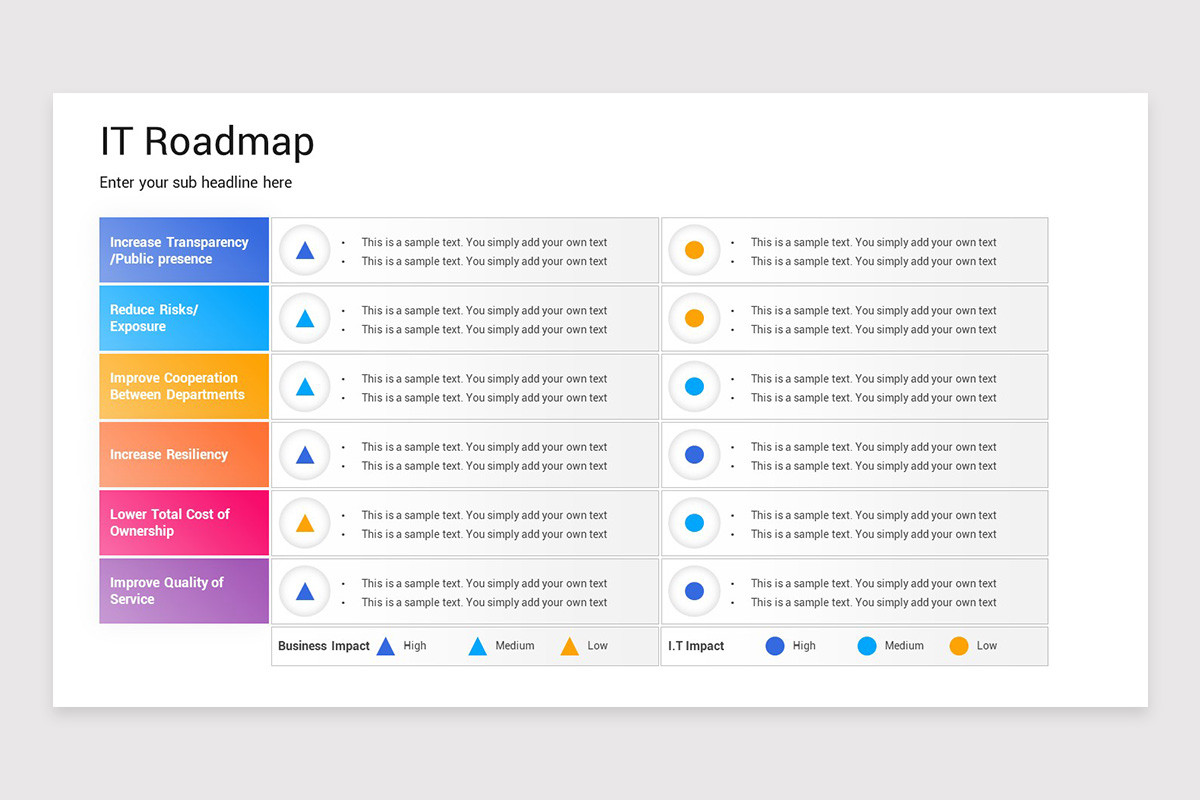Viewport: 1200px width, 800px height.
Task: Select the dark blue circle in Improve Quality row
Action: pos(694,590)
